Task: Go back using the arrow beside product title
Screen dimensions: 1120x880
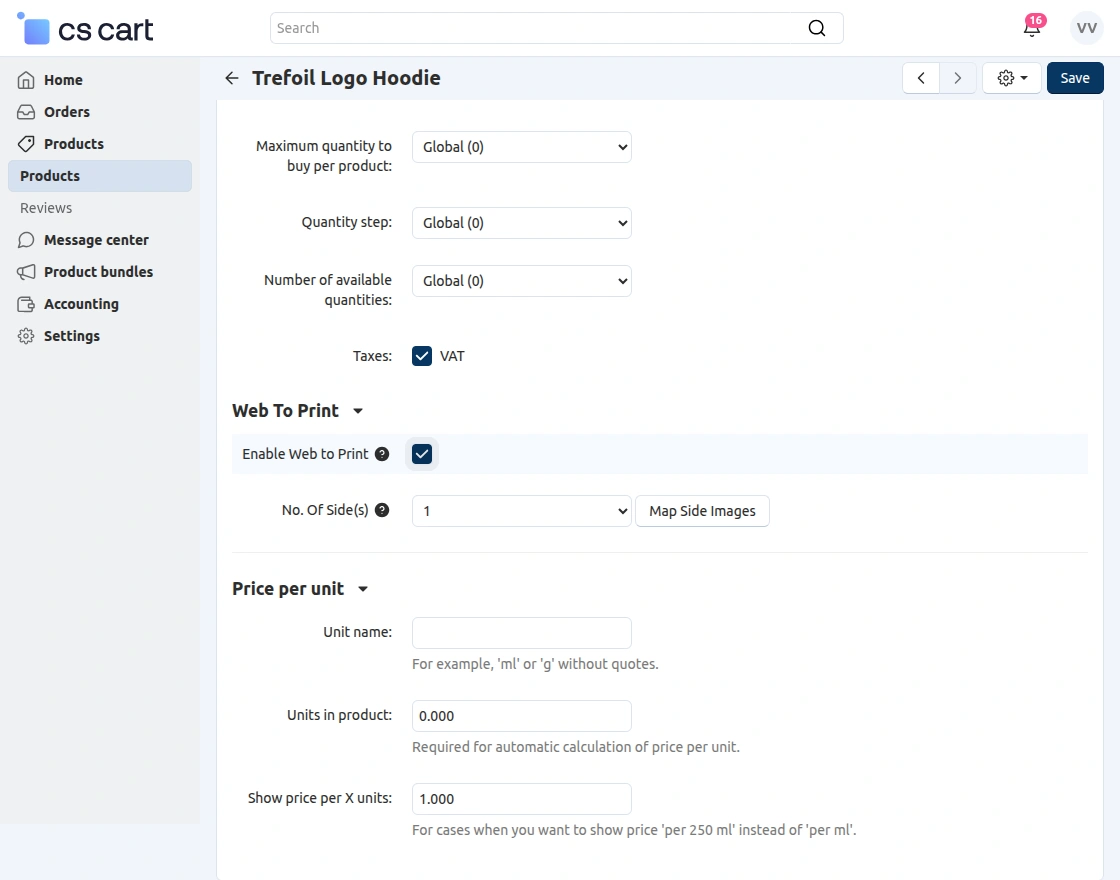Action: (231, 77)
